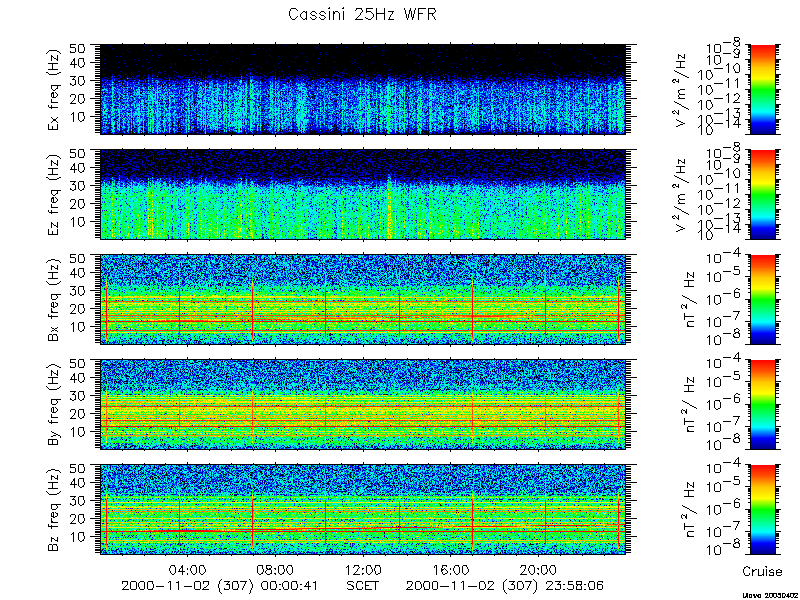Click the nT²/Hz unit label beside Bx color bar
Viewport: 800px width, 600px height.
pyautogui.click(x=688, y=300)
